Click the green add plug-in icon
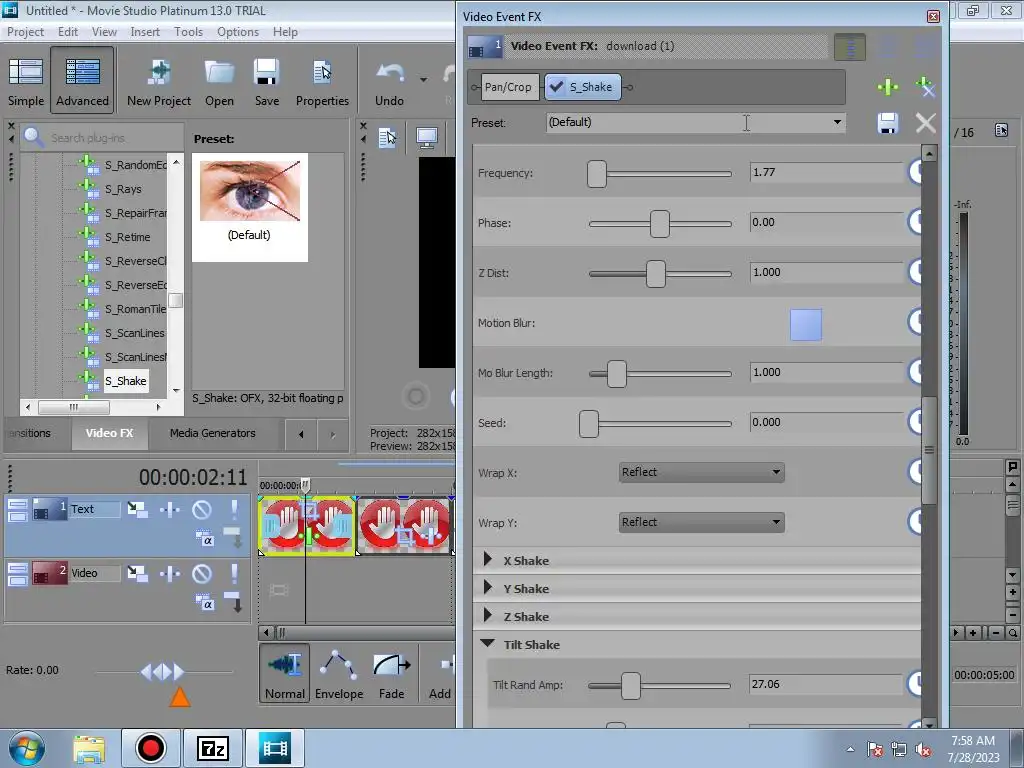This screenshot has width=1024, height=768. 888,87
